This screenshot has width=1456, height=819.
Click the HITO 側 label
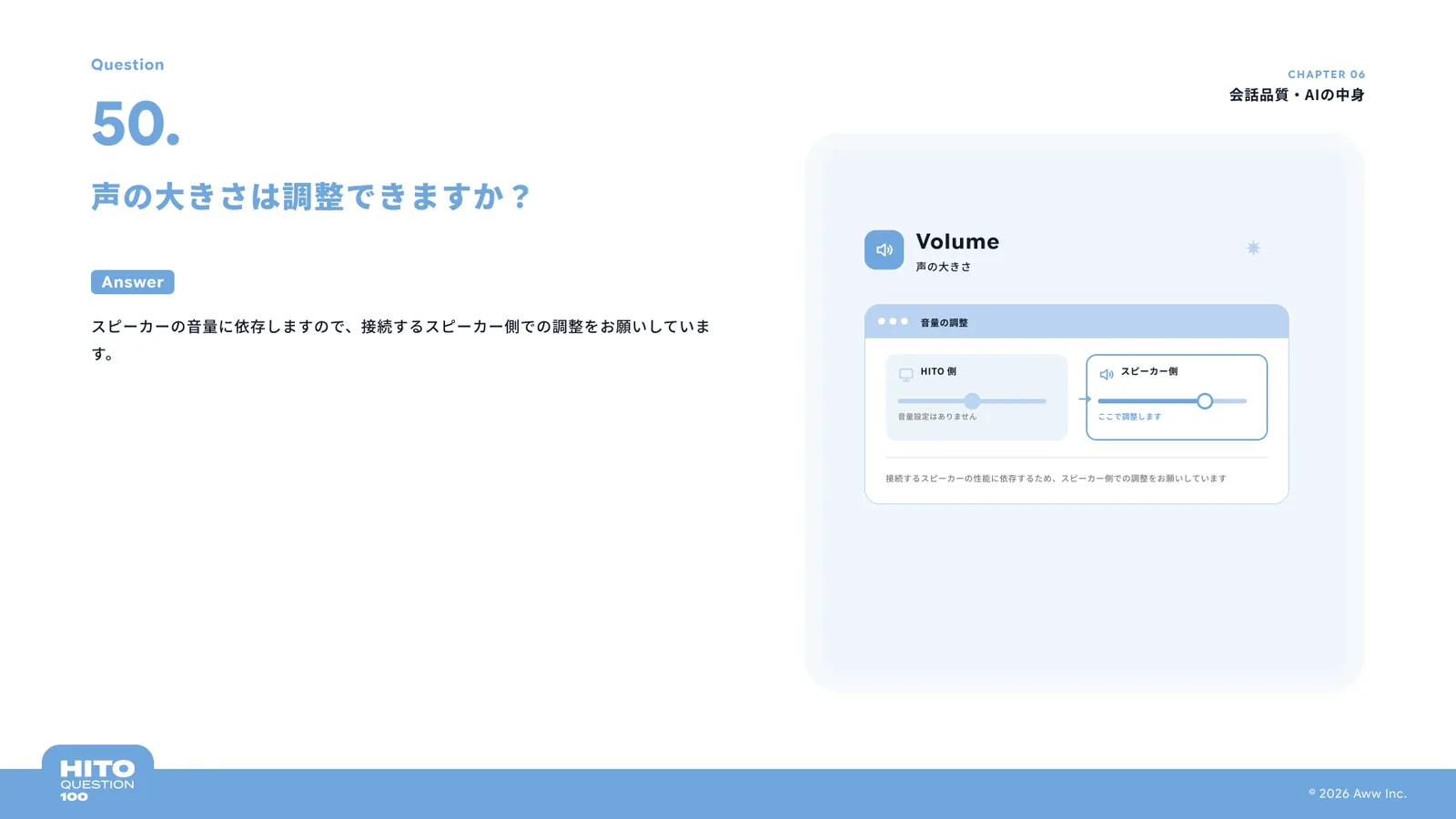coord(938,371)
